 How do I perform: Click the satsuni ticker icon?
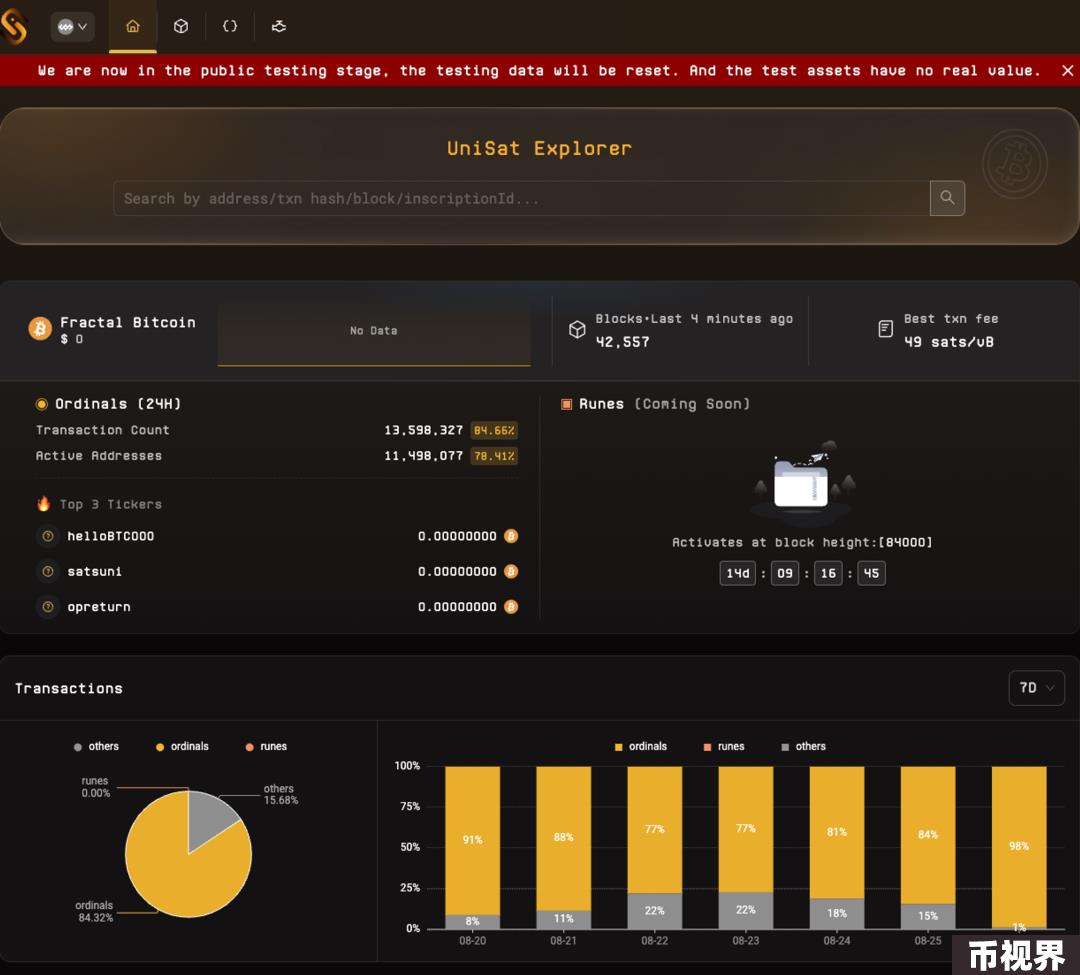48,572
